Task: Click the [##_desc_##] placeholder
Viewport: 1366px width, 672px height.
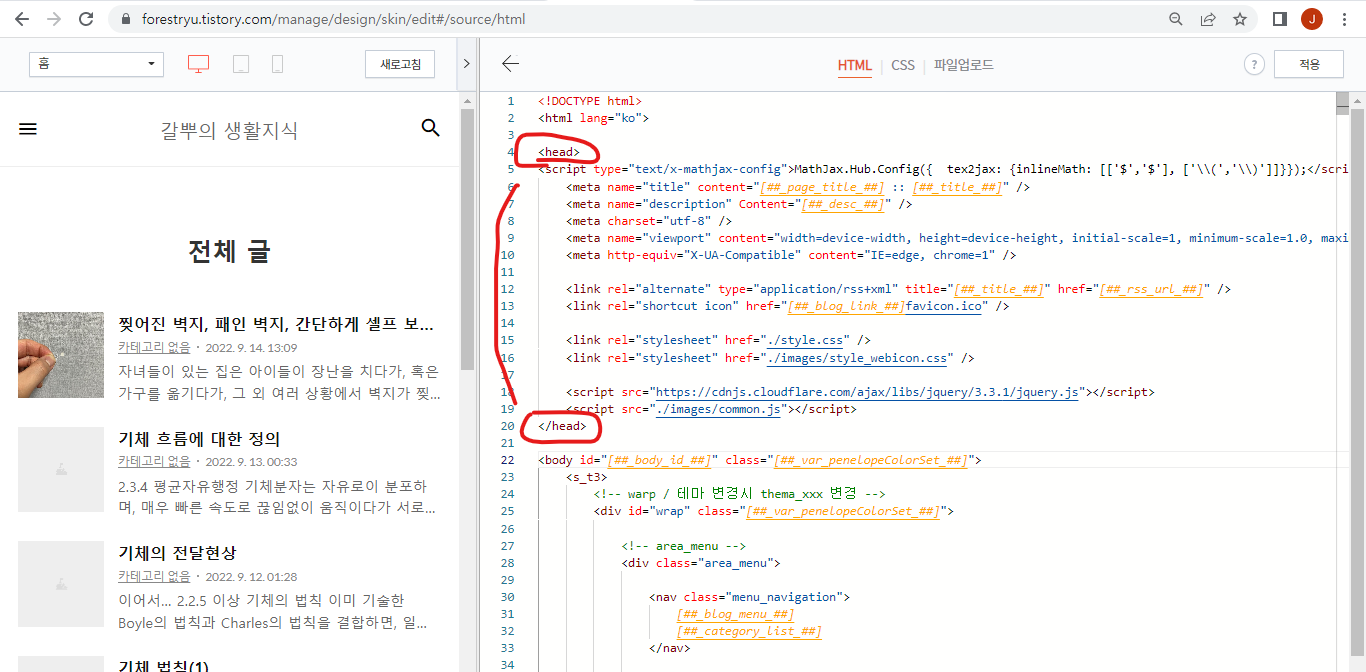Action: pyautogui.click(x=843, y=204)
